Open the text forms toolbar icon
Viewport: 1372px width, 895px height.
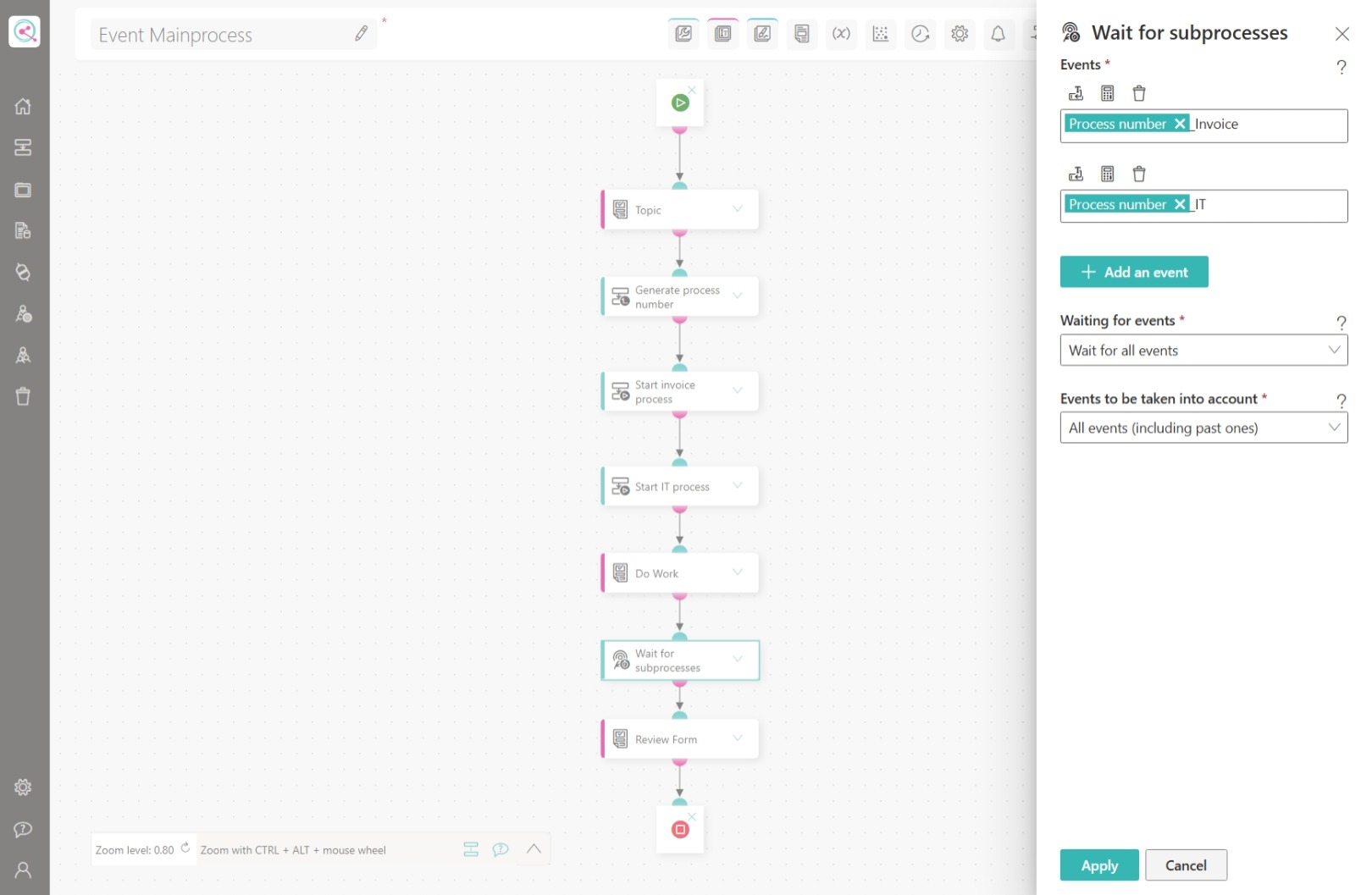pyautogui.click(x=723, y=34)
